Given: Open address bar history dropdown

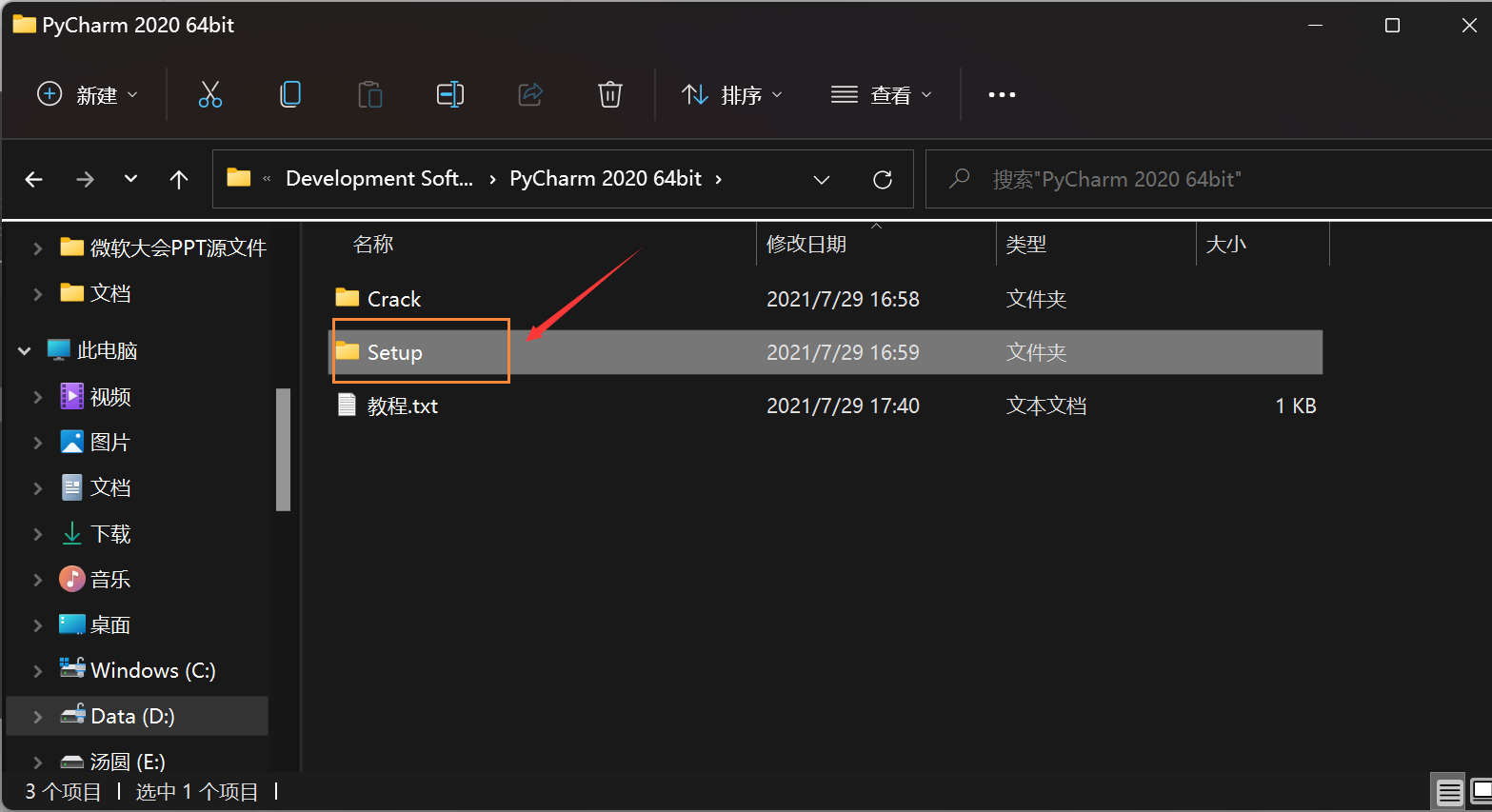Looking at the screenshot, I should (x=822, y=179).
